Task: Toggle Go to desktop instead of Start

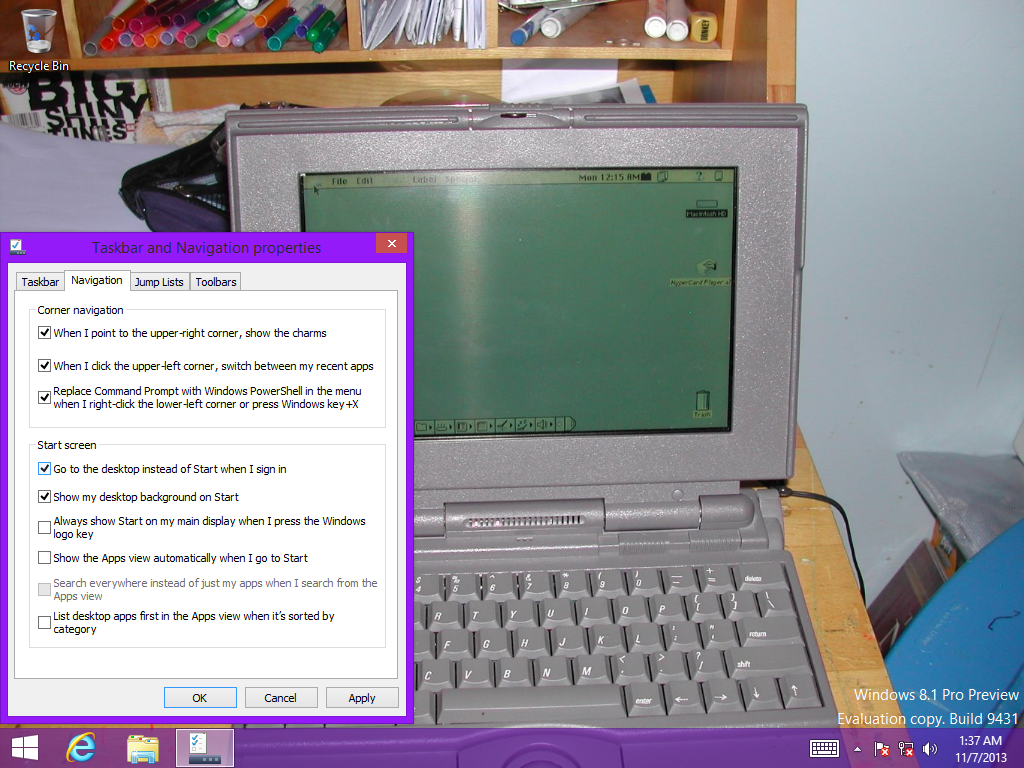Action: [44, 469]
